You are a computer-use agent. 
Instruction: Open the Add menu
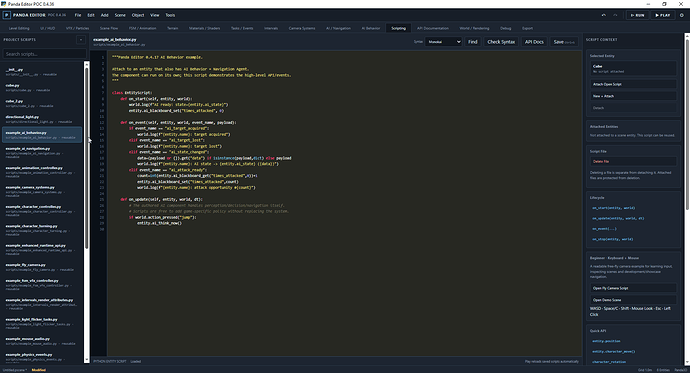tap(104, 15)
